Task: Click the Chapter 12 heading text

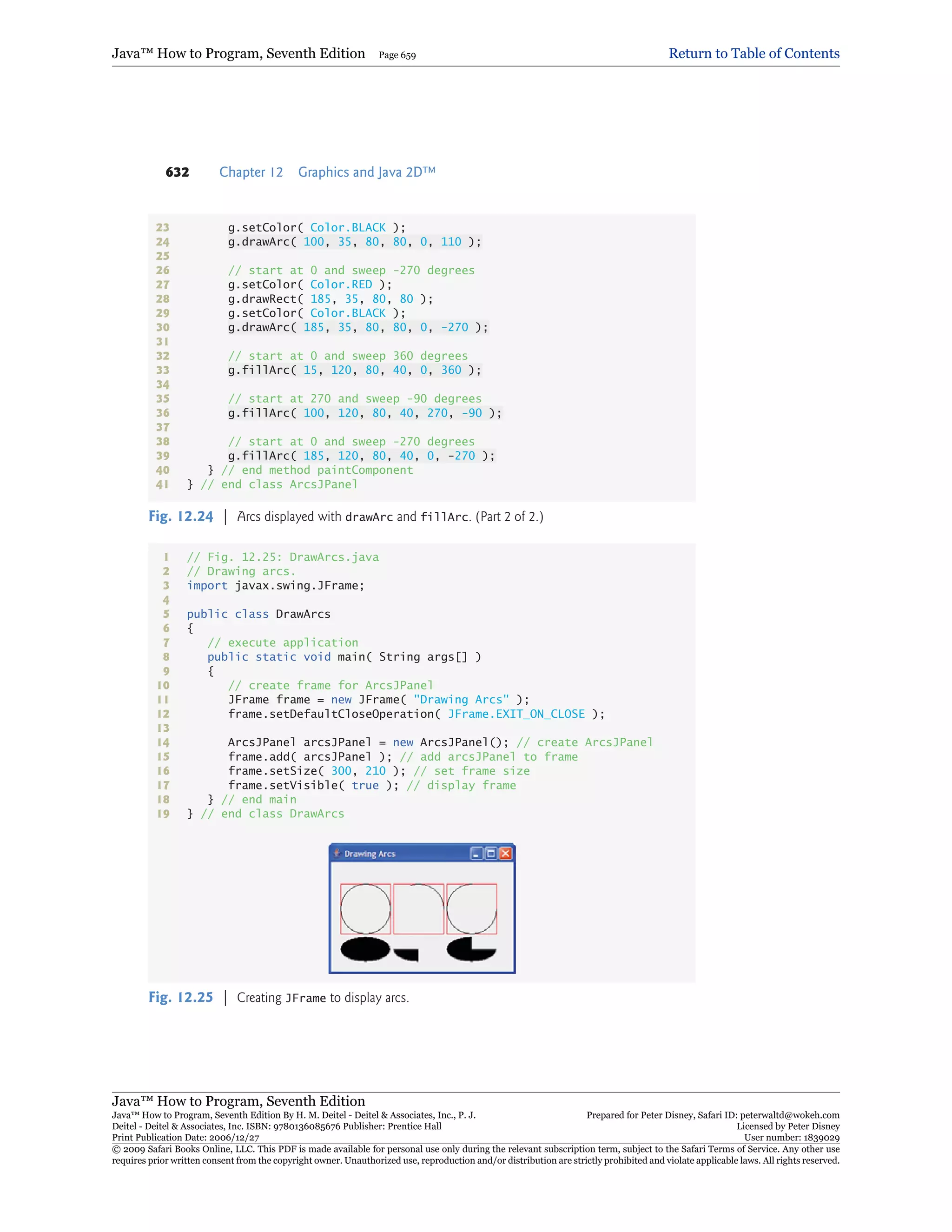Action: (251, 172)
